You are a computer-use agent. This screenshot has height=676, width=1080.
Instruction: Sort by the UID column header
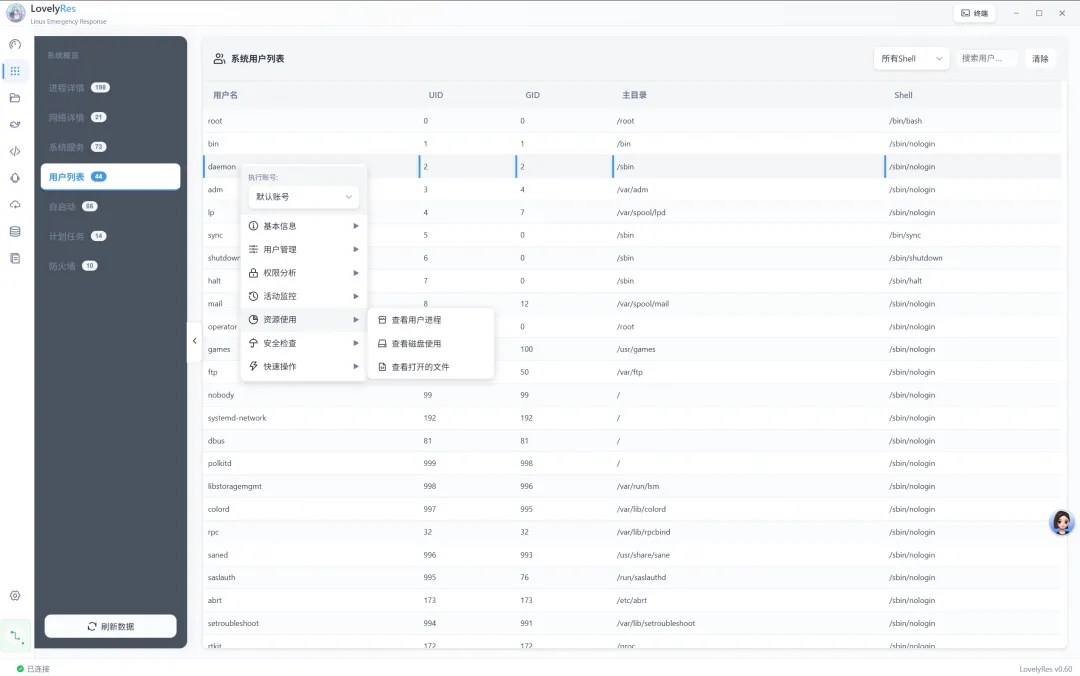(435, 95)
